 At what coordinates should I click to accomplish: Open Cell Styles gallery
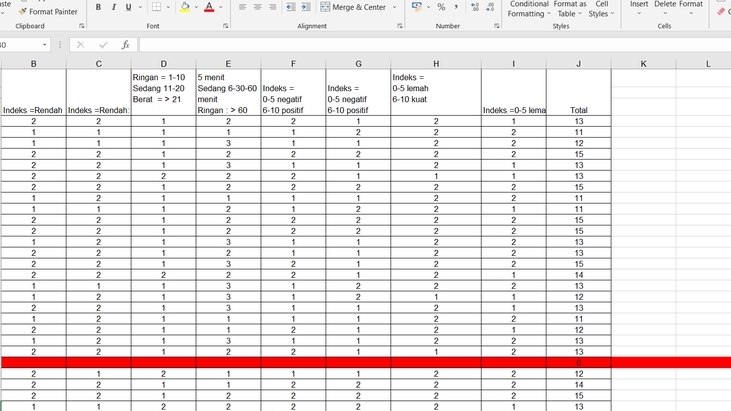[x=601, y=9]
